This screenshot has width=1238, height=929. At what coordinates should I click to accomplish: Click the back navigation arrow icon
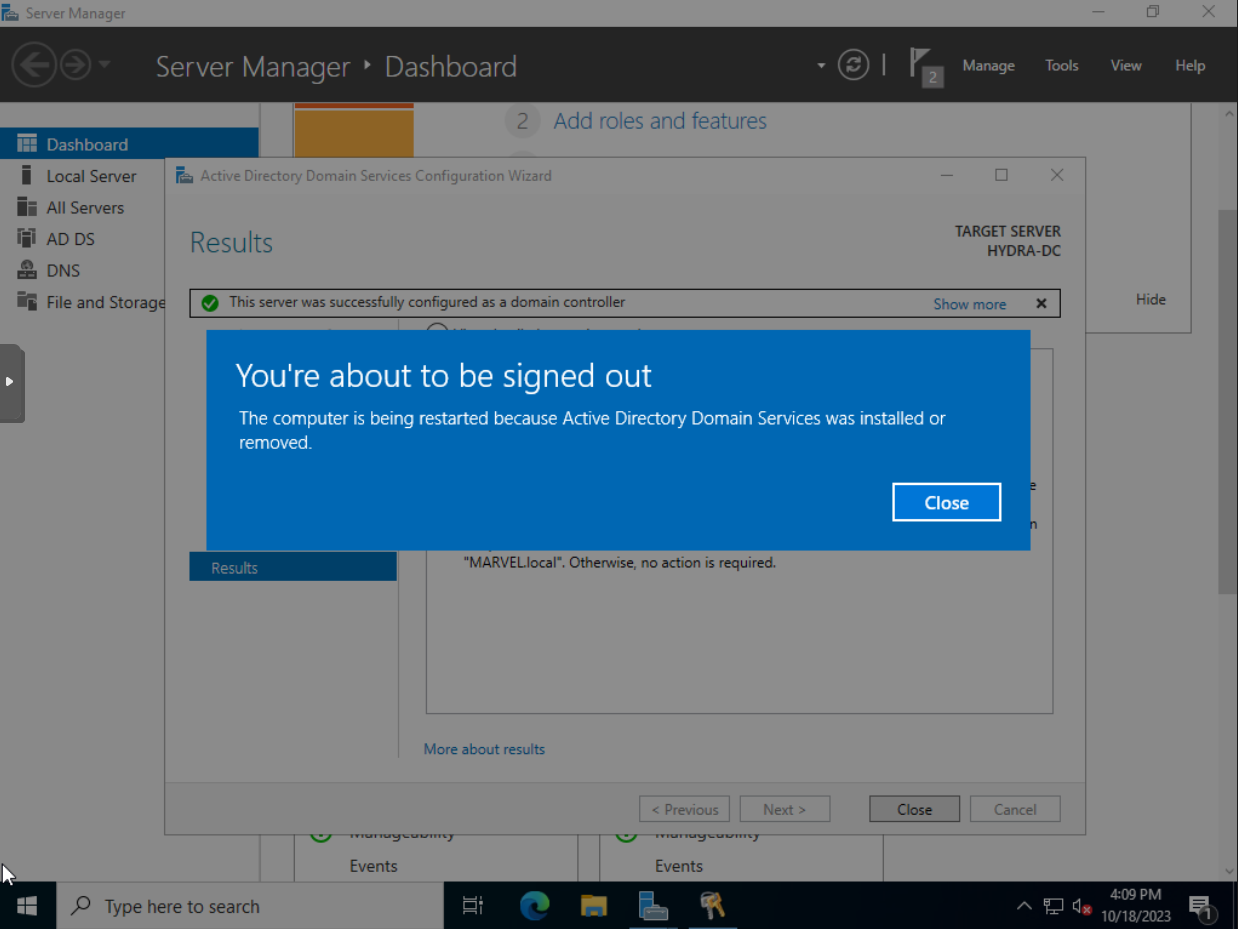[33, 66]
